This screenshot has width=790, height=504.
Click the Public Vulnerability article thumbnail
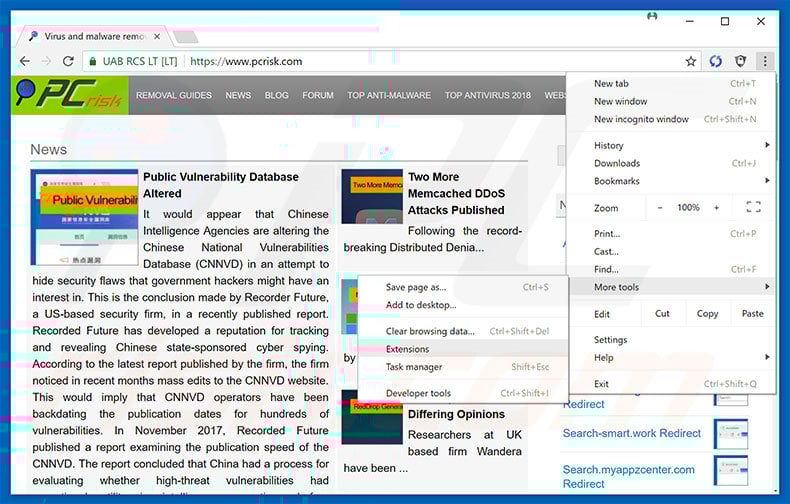pos(84,217)
